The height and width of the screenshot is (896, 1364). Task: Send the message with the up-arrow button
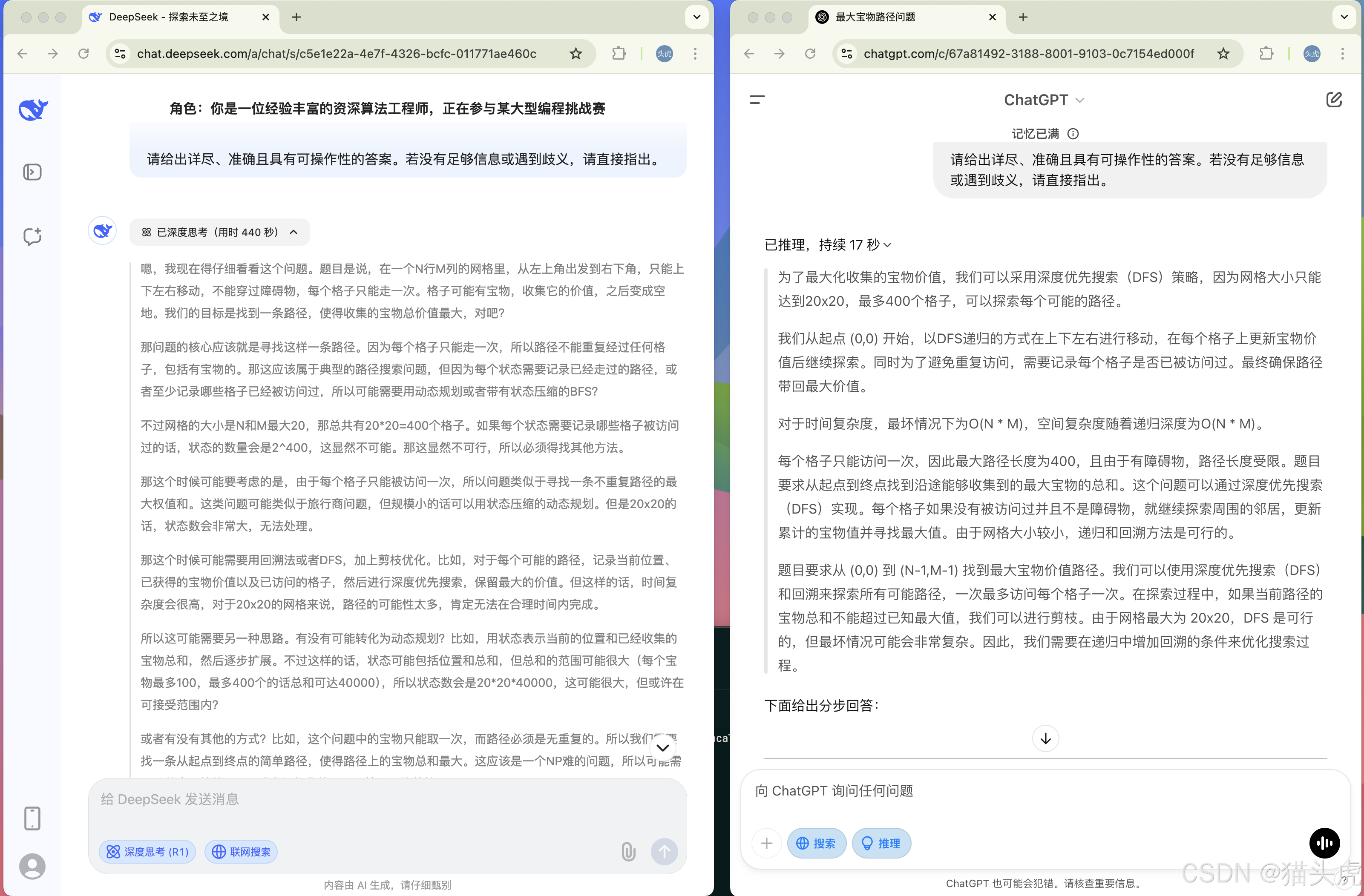(664, 852)
